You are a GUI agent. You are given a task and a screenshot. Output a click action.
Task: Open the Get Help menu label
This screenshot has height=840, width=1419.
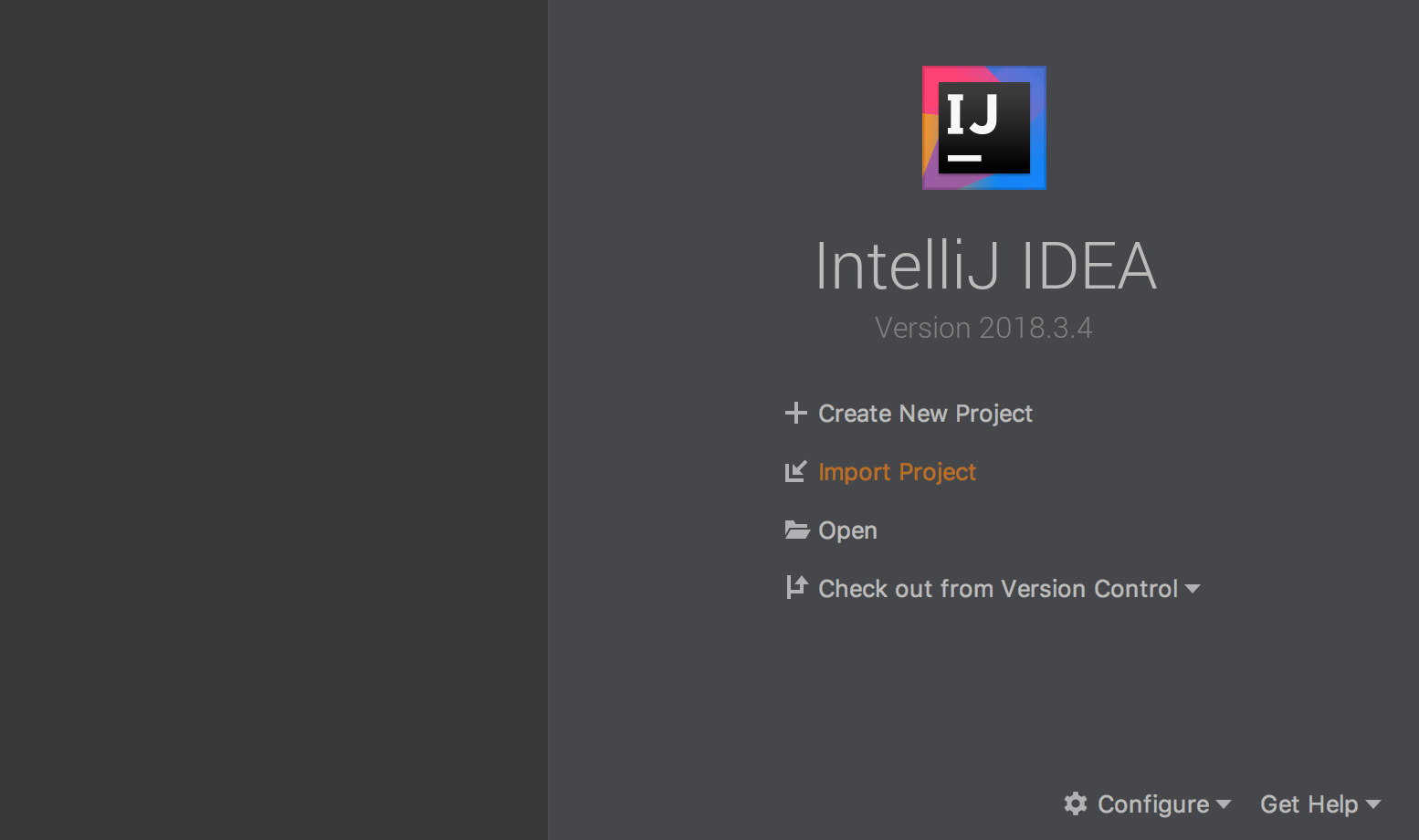point(1309,804)
